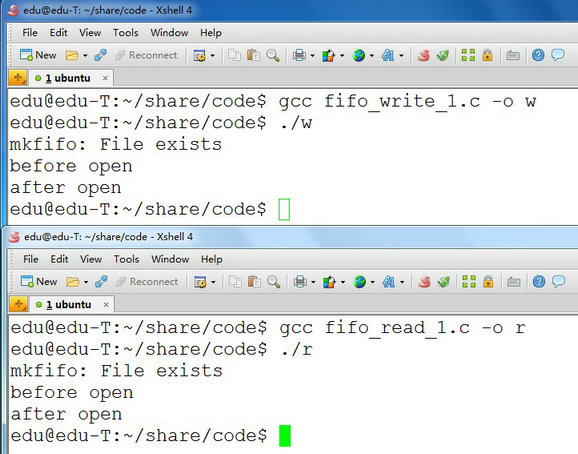Click the color scheme icon in bottom window
Viewport: 578px width, 454px height.
(x=329, y=282)
